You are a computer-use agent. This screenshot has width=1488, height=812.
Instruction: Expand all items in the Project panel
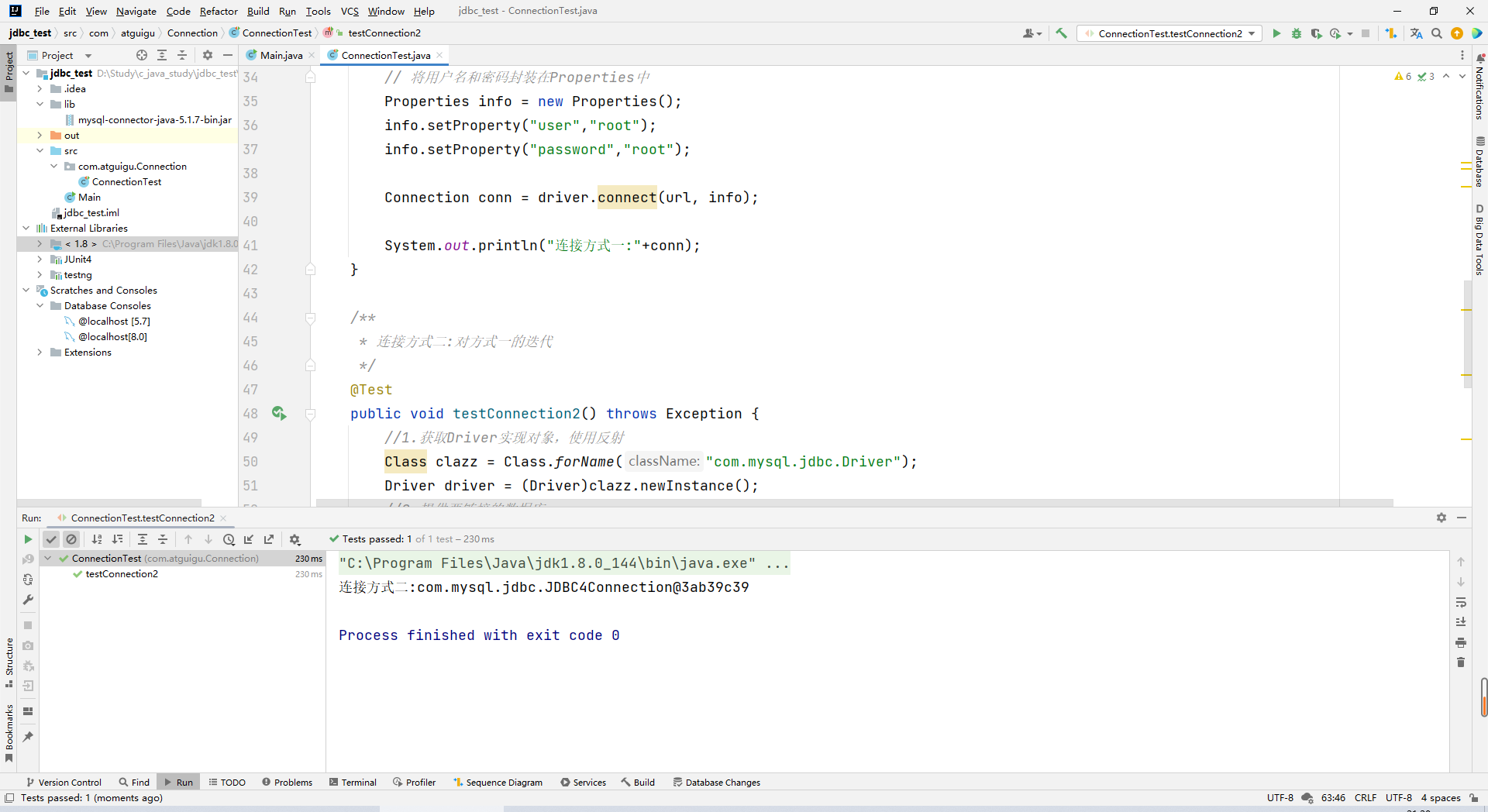(x=162, y=55)
